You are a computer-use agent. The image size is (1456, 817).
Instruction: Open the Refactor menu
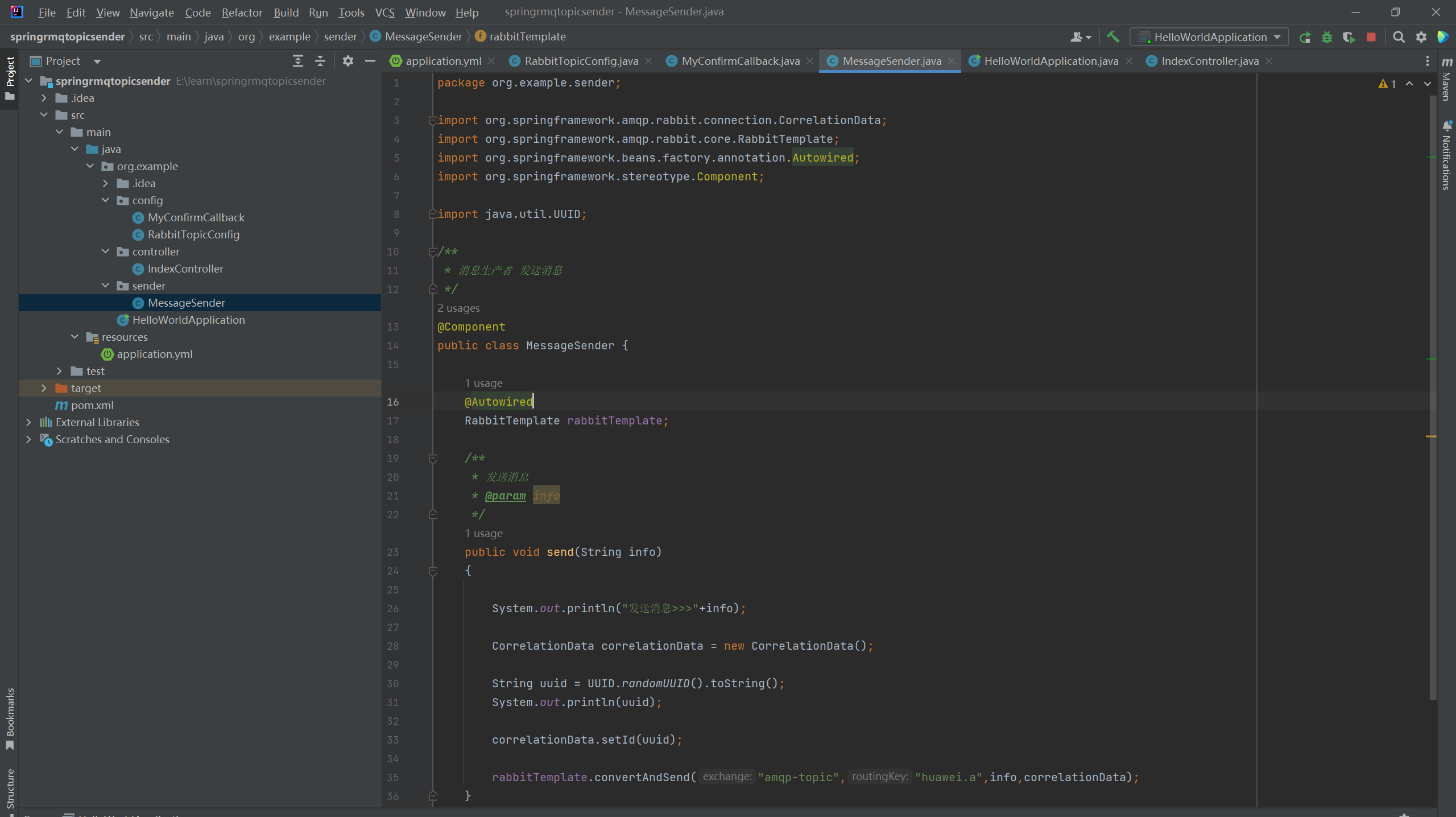pos(242,12)
